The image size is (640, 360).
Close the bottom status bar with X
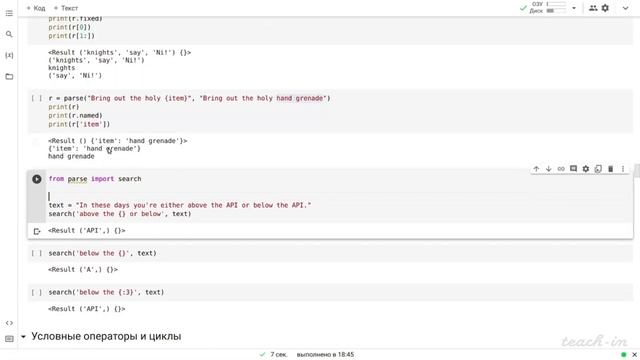(634, 355)
